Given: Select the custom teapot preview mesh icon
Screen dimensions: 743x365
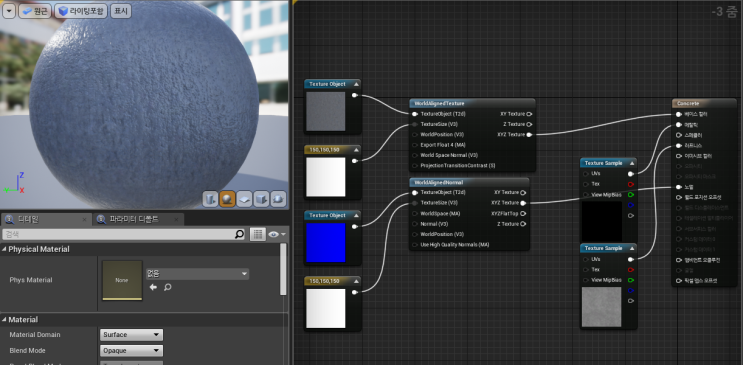Looking at the screenshot, I should coord(278,199).
